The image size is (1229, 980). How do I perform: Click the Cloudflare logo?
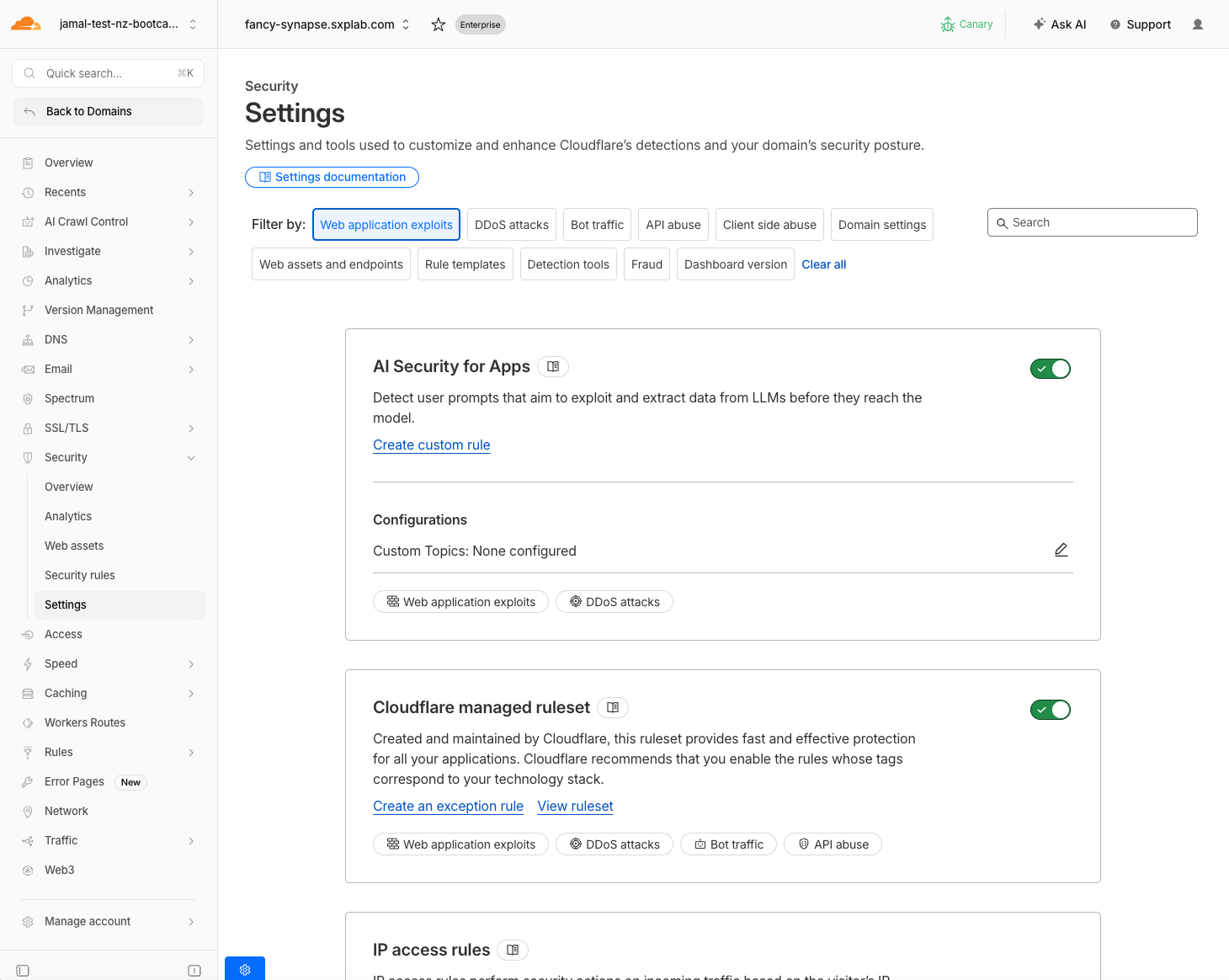25,24
